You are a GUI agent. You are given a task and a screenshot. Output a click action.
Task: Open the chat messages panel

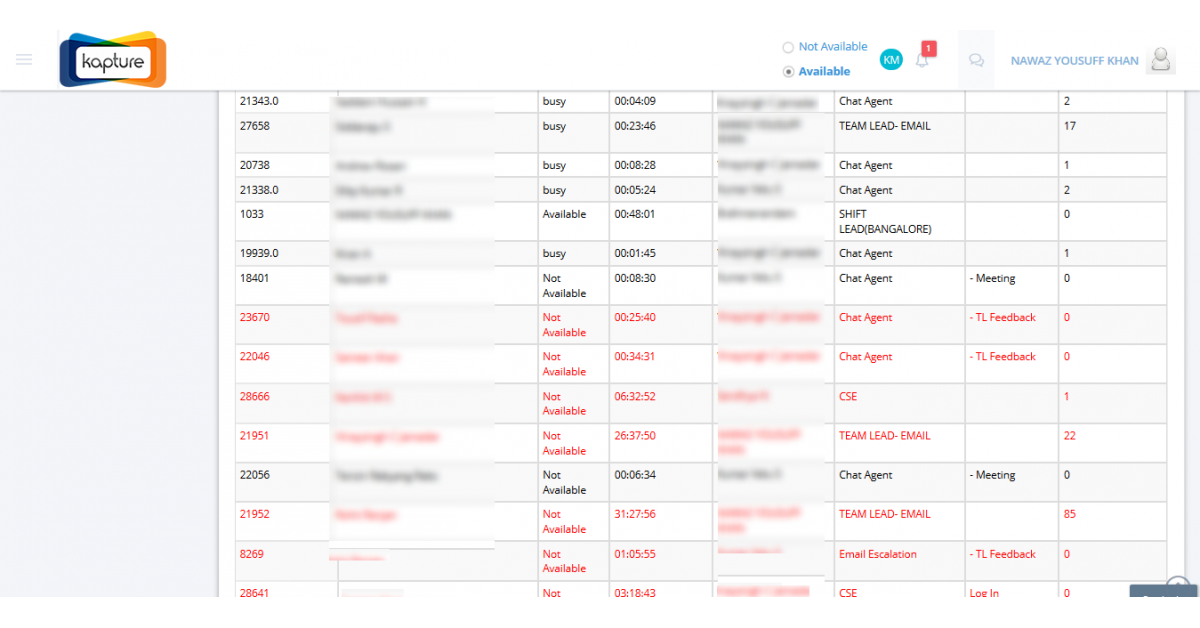(x=976, y=60)
